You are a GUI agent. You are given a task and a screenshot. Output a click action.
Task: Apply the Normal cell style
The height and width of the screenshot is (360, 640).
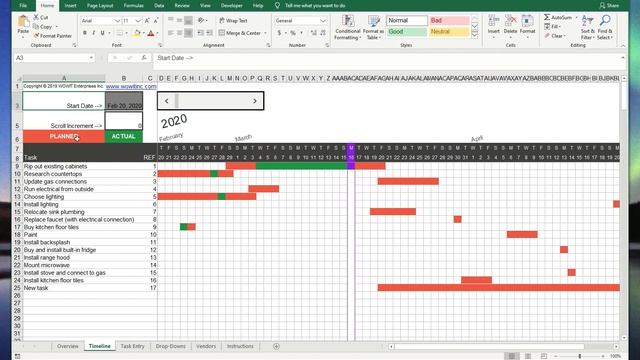click(407, 20)
